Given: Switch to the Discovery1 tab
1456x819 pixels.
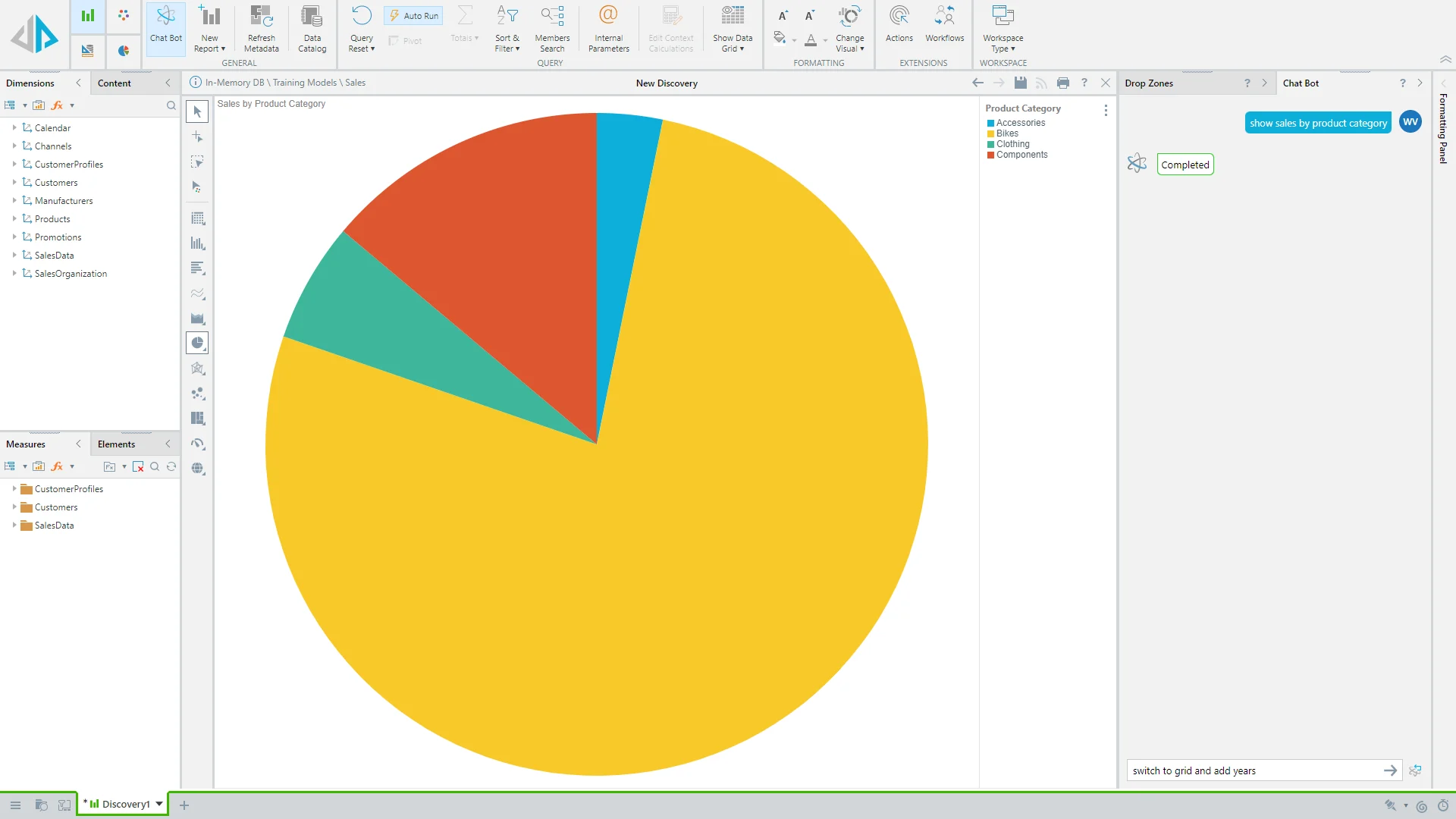Looking at the screenshot, I should click(125, 804).
